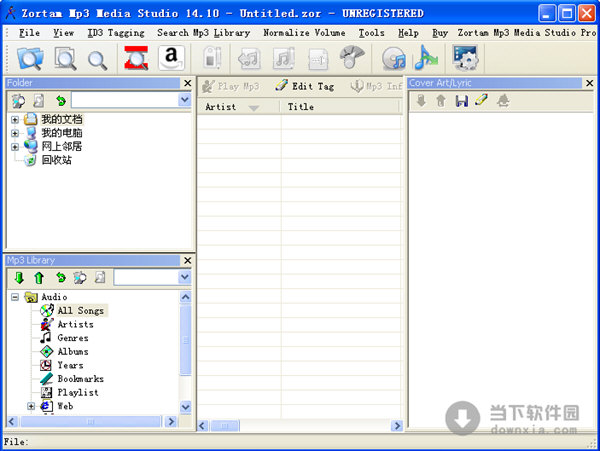
Task: Click the last icon in Cover Art toolbar
Action: (x=503, y=101)
